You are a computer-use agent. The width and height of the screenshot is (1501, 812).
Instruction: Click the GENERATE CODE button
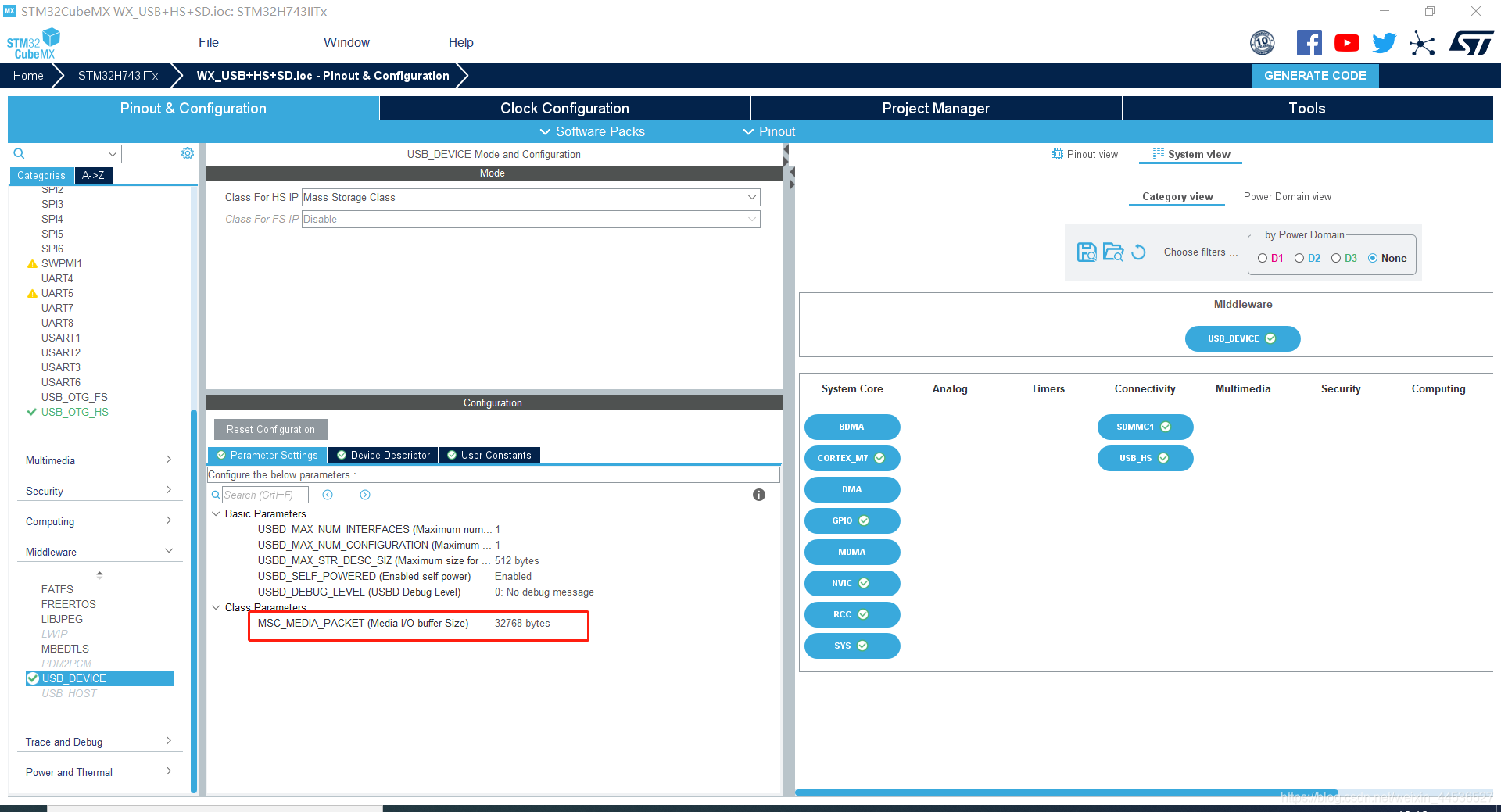point(1315,76)
